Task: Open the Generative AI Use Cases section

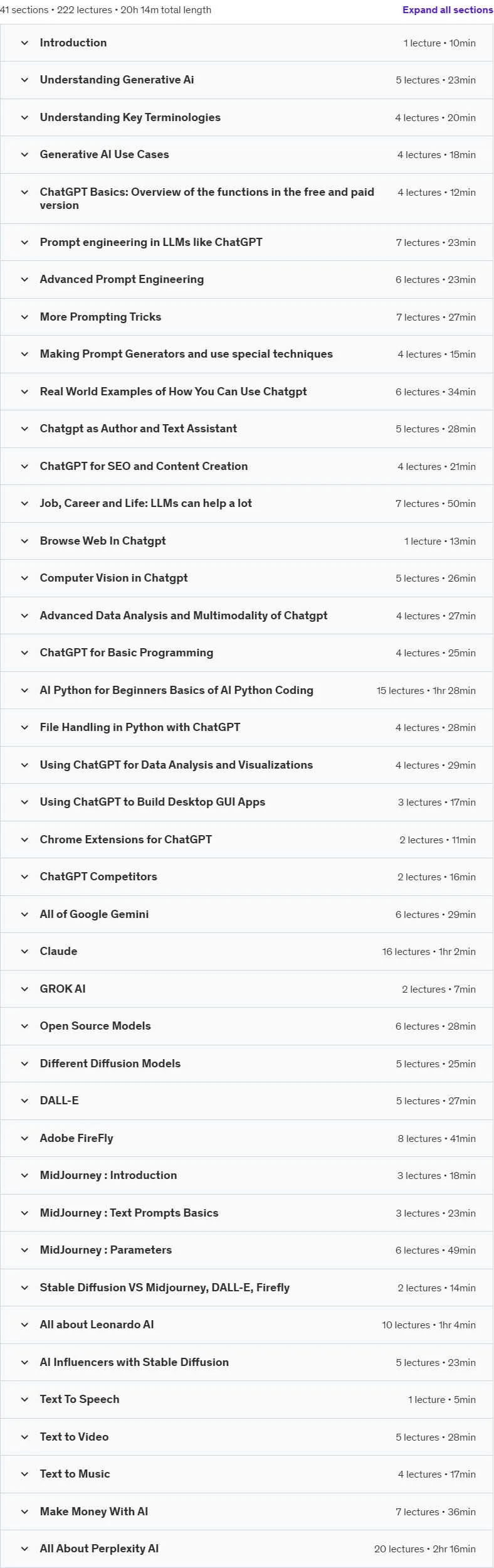Action: 246,155
